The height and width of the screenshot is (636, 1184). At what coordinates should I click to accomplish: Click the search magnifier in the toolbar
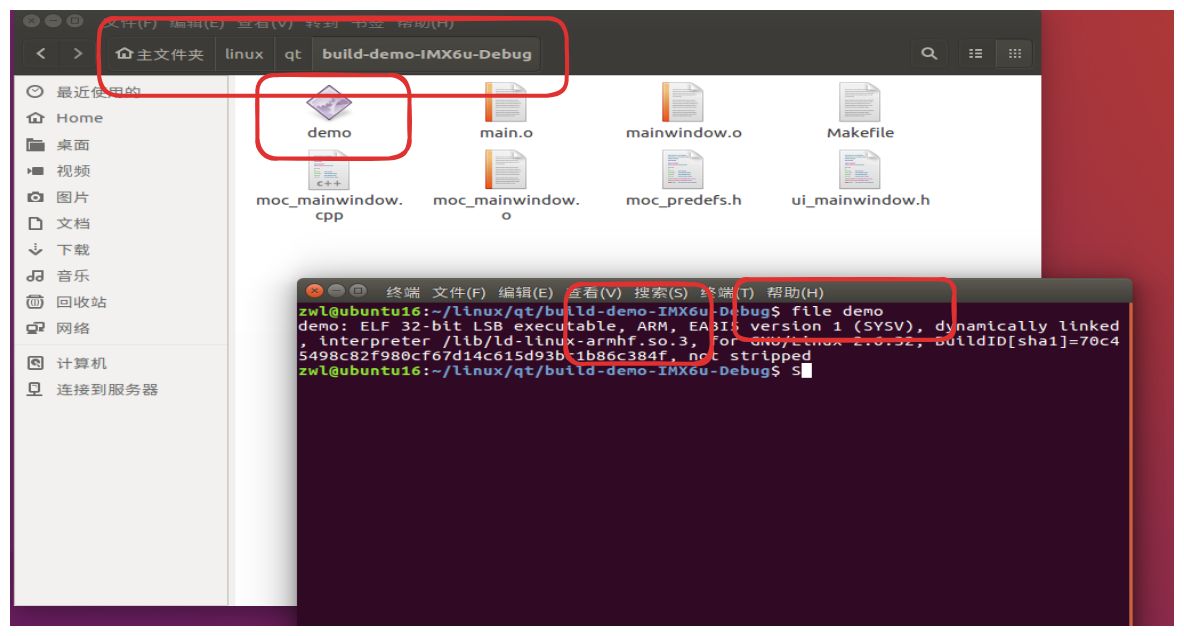(x=928, y=53)
